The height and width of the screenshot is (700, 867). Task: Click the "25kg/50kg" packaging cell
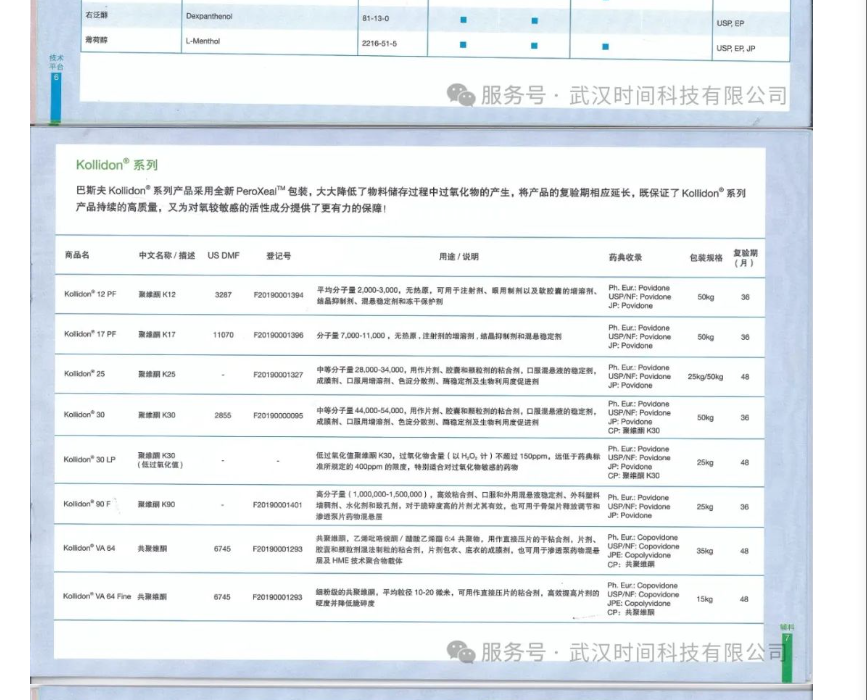706,377
